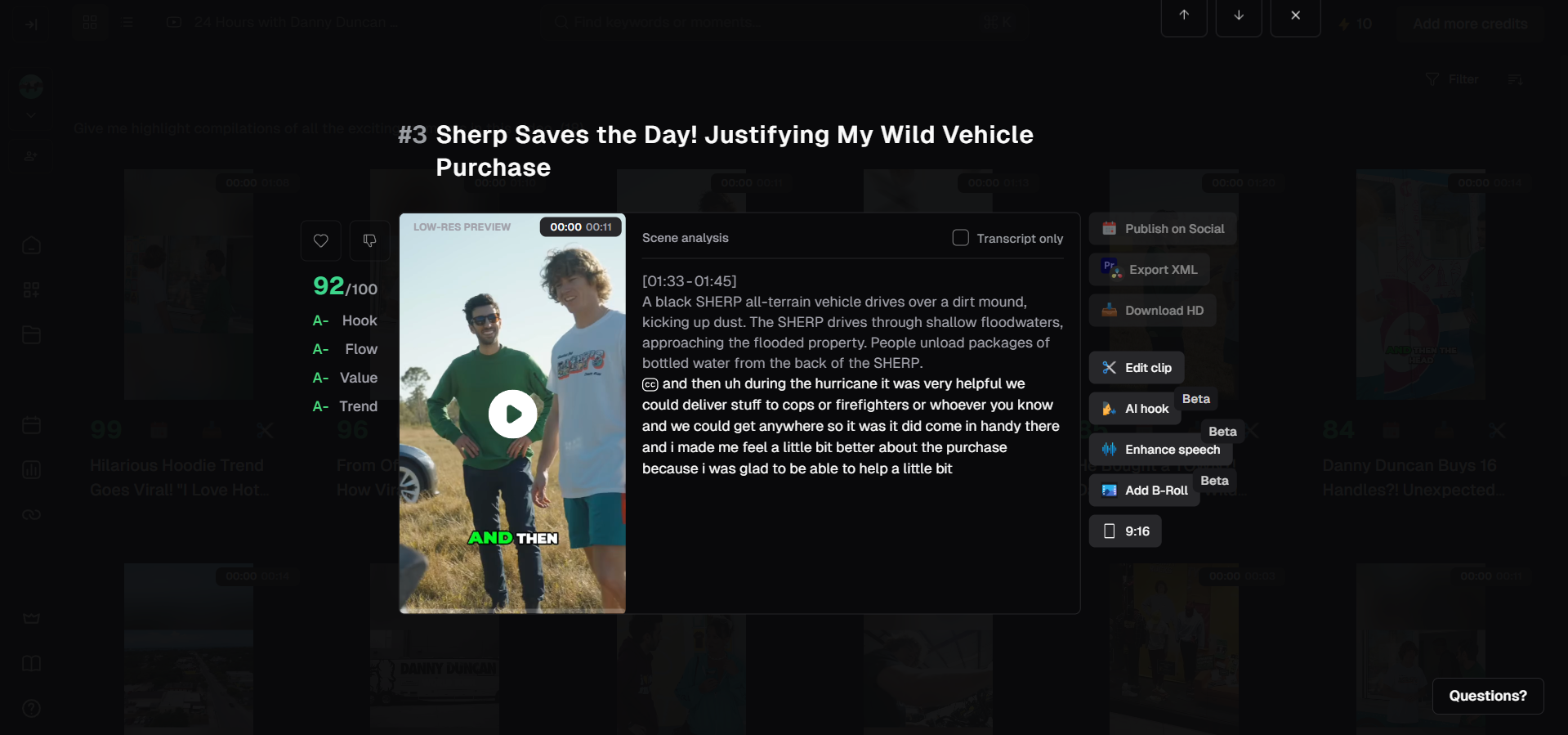
Task: Open the analytics chart icon in the sidebar
Action: coord(31,470)
